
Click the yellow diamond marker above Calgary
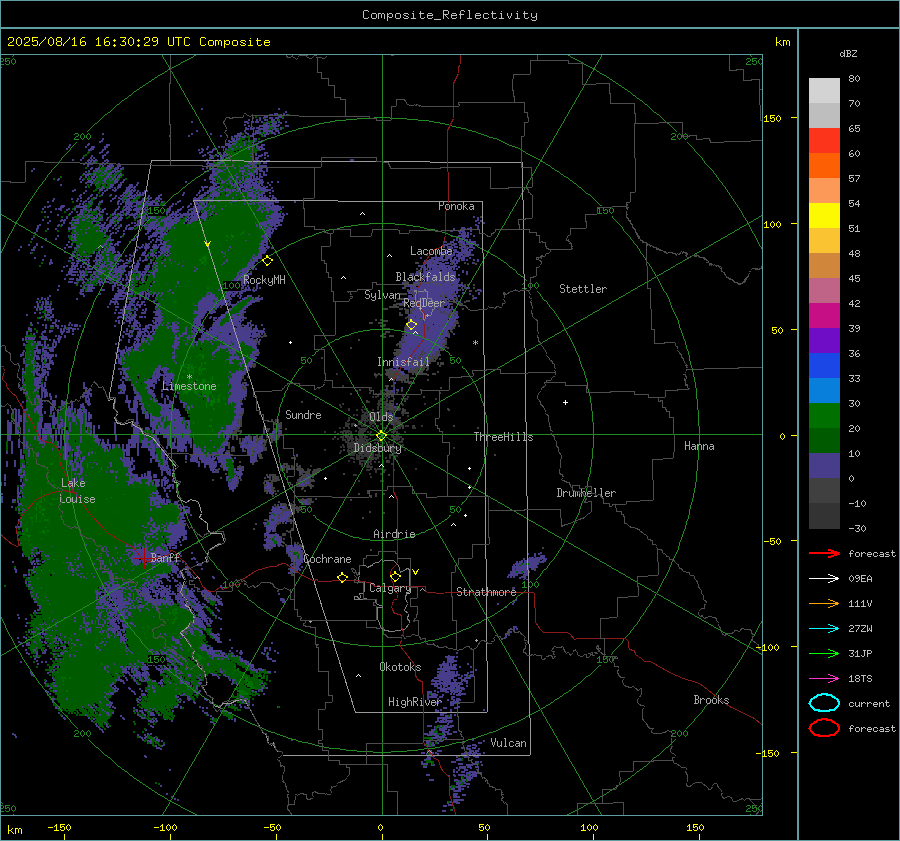(x=395, y=576)
